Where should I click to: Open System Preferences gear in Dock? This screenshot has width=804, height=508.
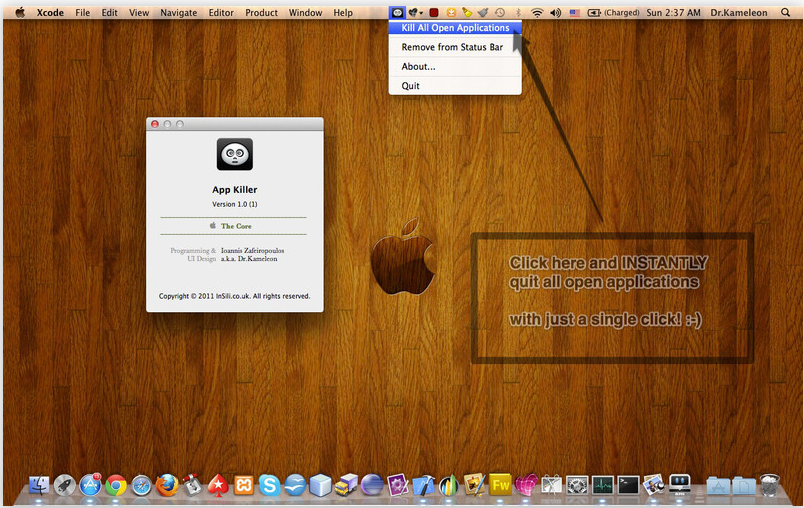tap(577, 485)
